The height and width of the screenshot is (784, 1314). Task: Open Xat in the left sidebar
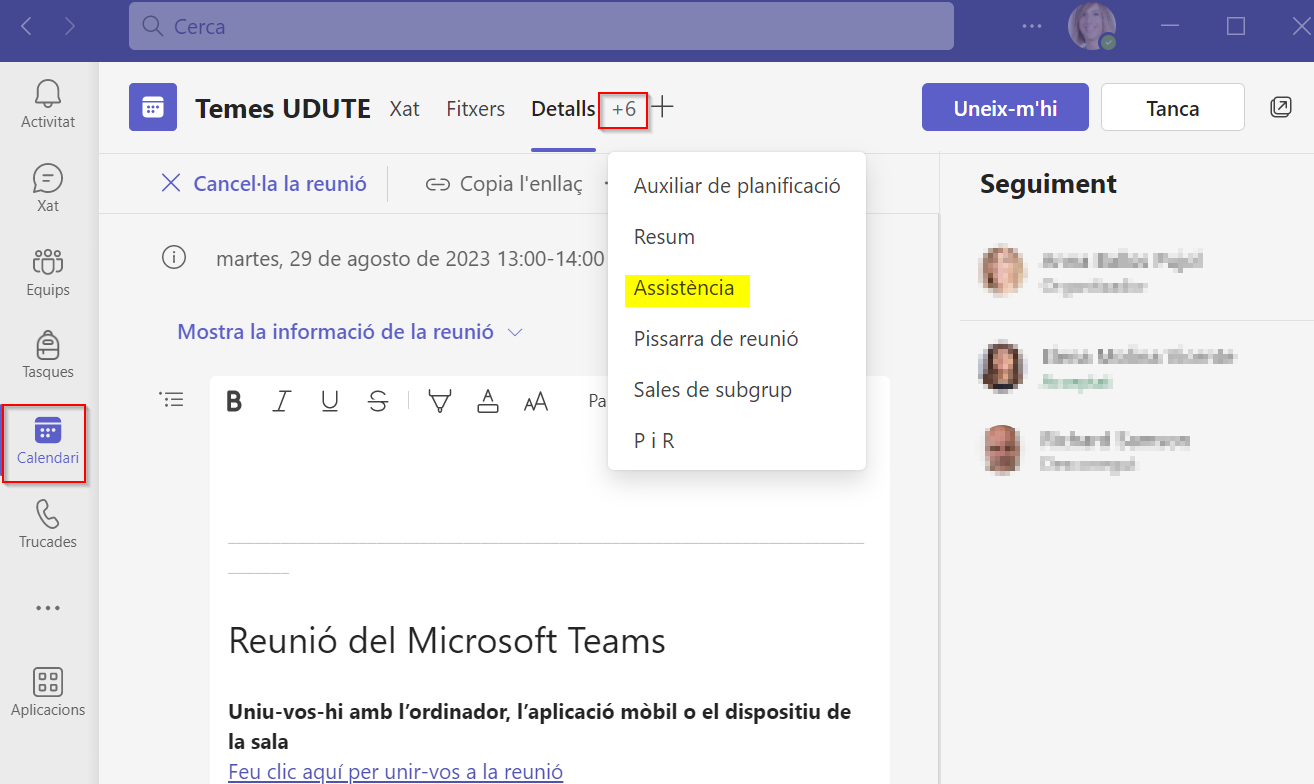(48, 188)
